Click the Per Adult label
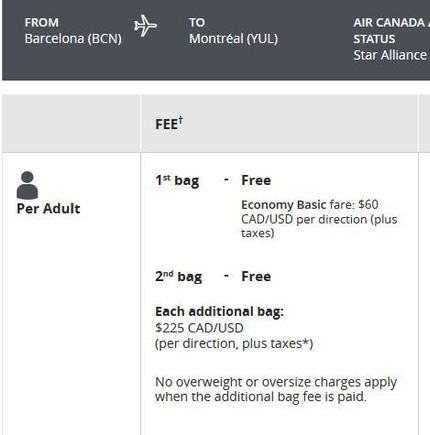This screenshot has width=430, height=435. coord(48,209)
